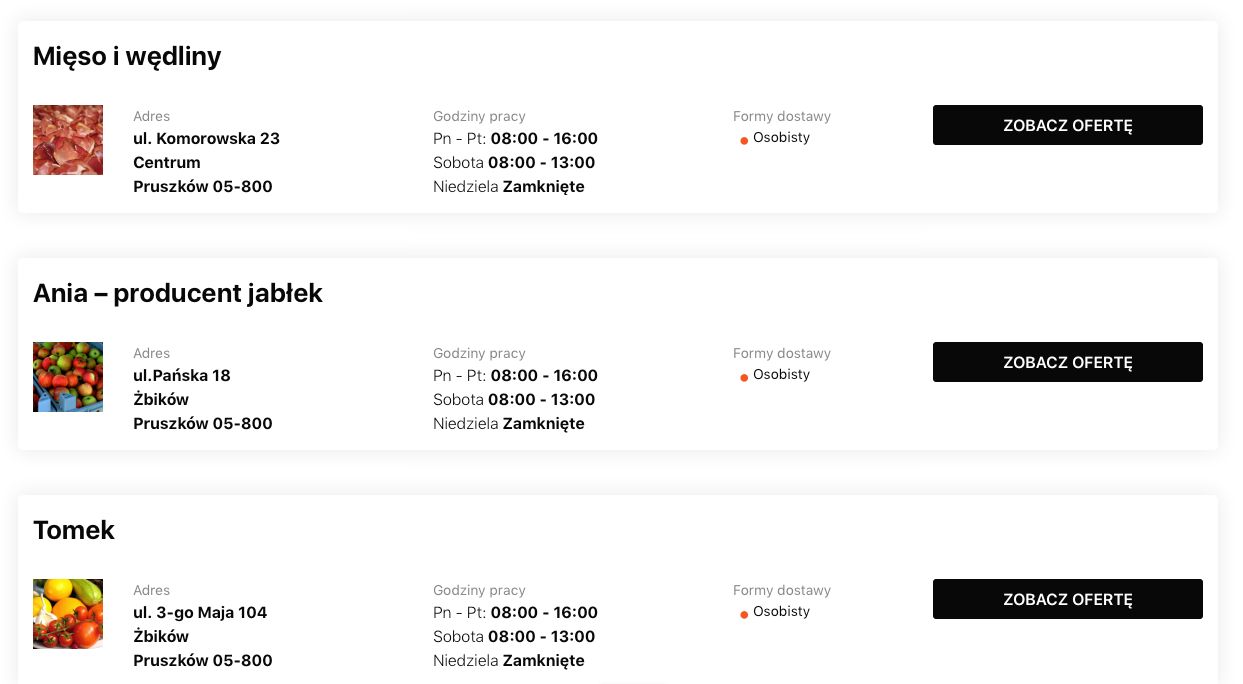
Task: Select the Tomek seller heading
Action: click(74, 530)
